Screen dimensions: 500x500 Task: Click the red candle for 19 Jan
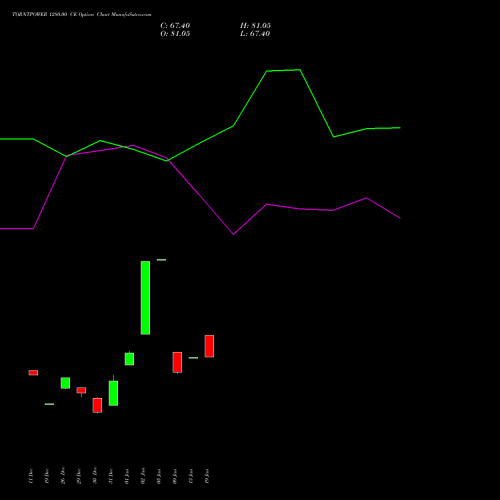(209, 346)
